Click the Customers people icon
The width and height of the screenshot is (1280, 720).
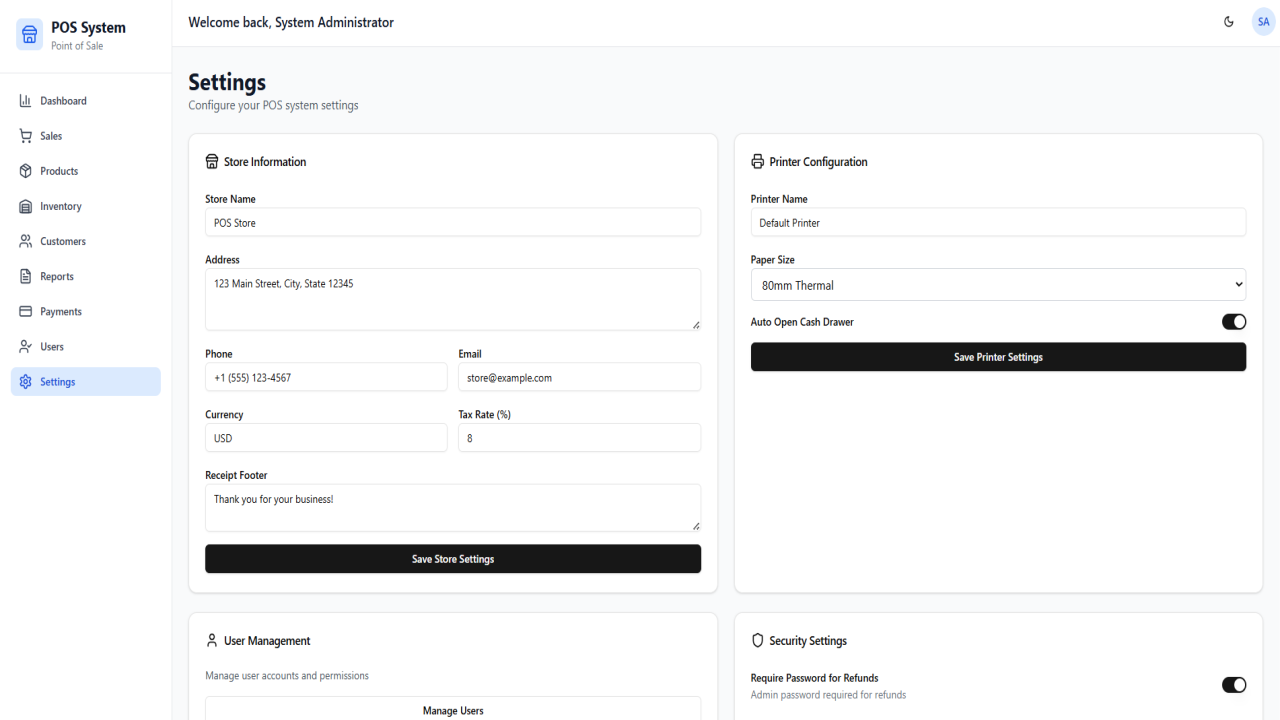click(26, 241)
